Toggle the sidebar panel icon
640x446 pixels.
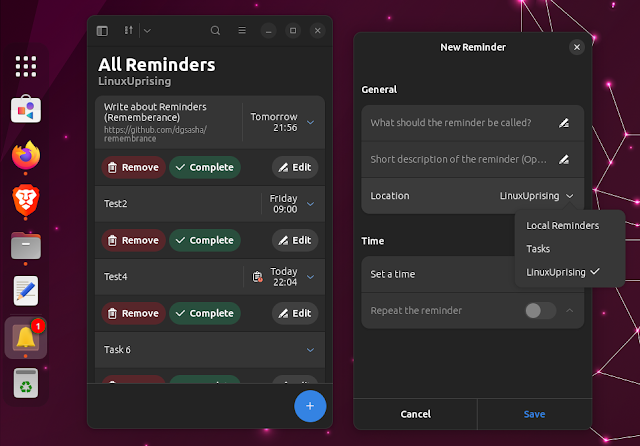pyautogui.click(x=102, y=31)
